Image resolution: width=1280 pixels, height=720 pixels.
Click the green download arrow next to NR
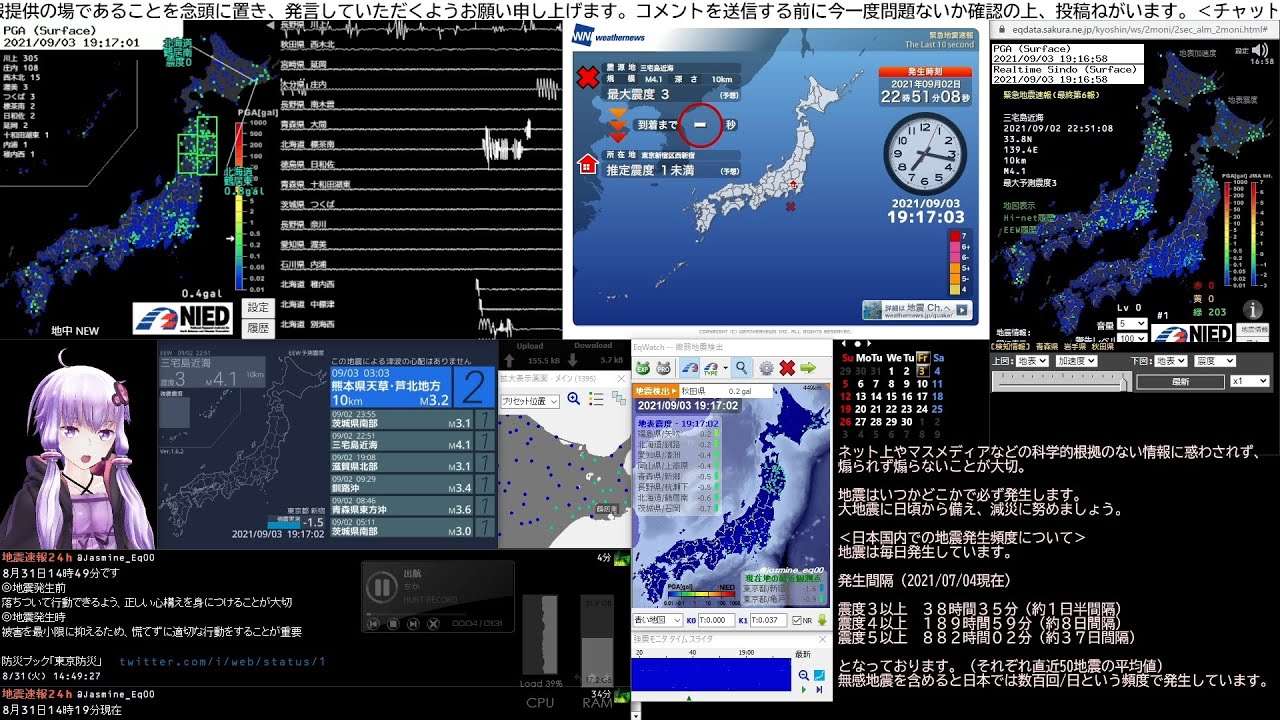pos(822,620)
